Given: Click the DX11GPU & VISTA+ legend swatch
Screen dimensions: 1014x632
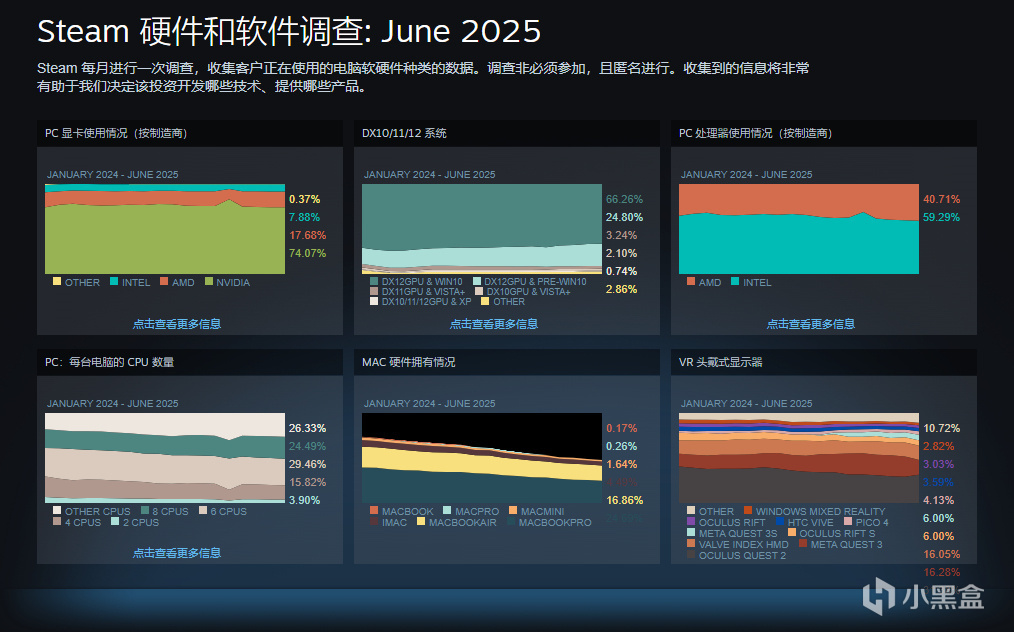Looking at the screenshot, I should pyautogui.click(x=374, y=291).
